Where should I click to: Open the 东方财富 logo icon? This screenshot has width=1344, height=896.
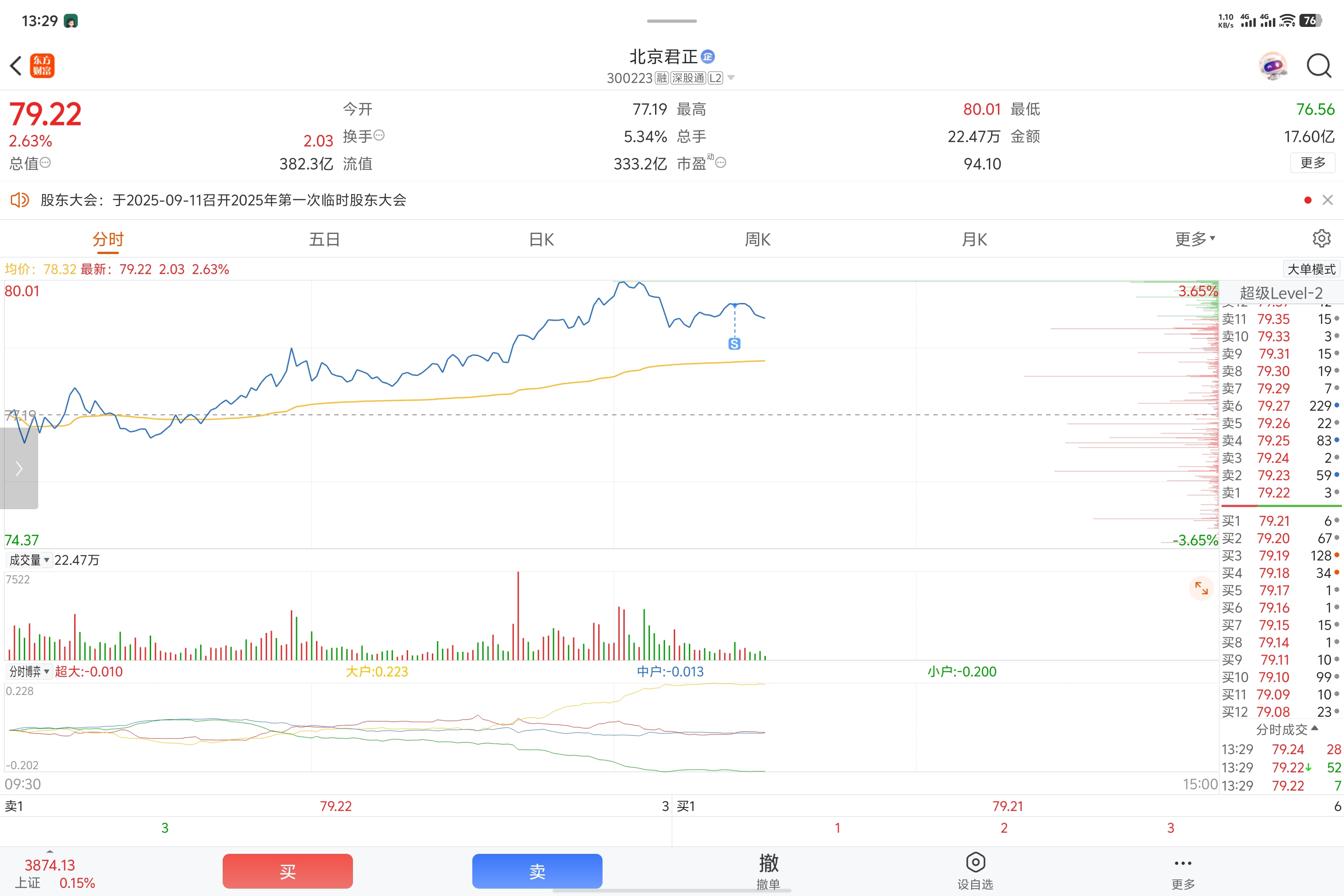pos(42,66)
